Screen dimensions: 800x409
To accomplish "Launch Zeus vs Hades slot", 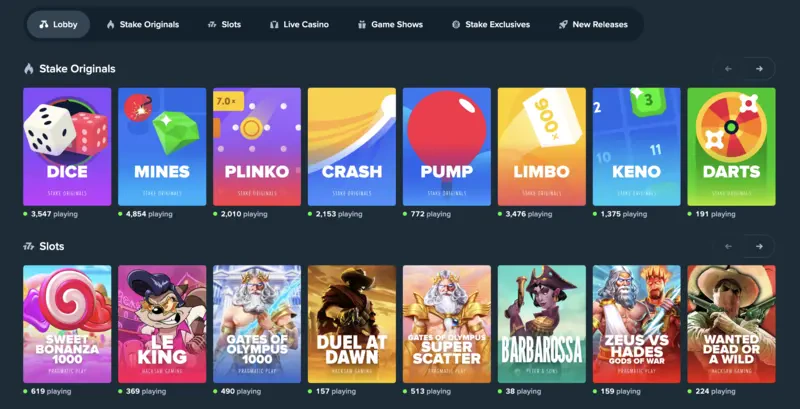I will 637,324.
